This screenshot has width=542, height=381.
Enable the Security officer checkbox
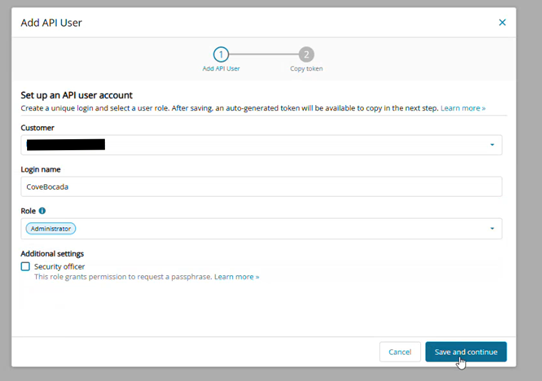[x=25, y=266]
